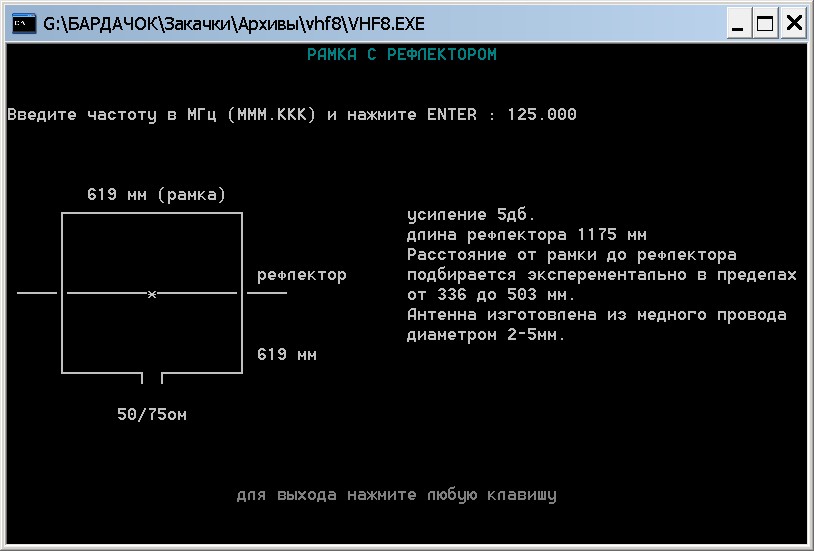Click the heading РАМКА С РЕФЛЕКТОРОМ
The height and width of the screenshot is (551, 814).
[x=401, y=55]
